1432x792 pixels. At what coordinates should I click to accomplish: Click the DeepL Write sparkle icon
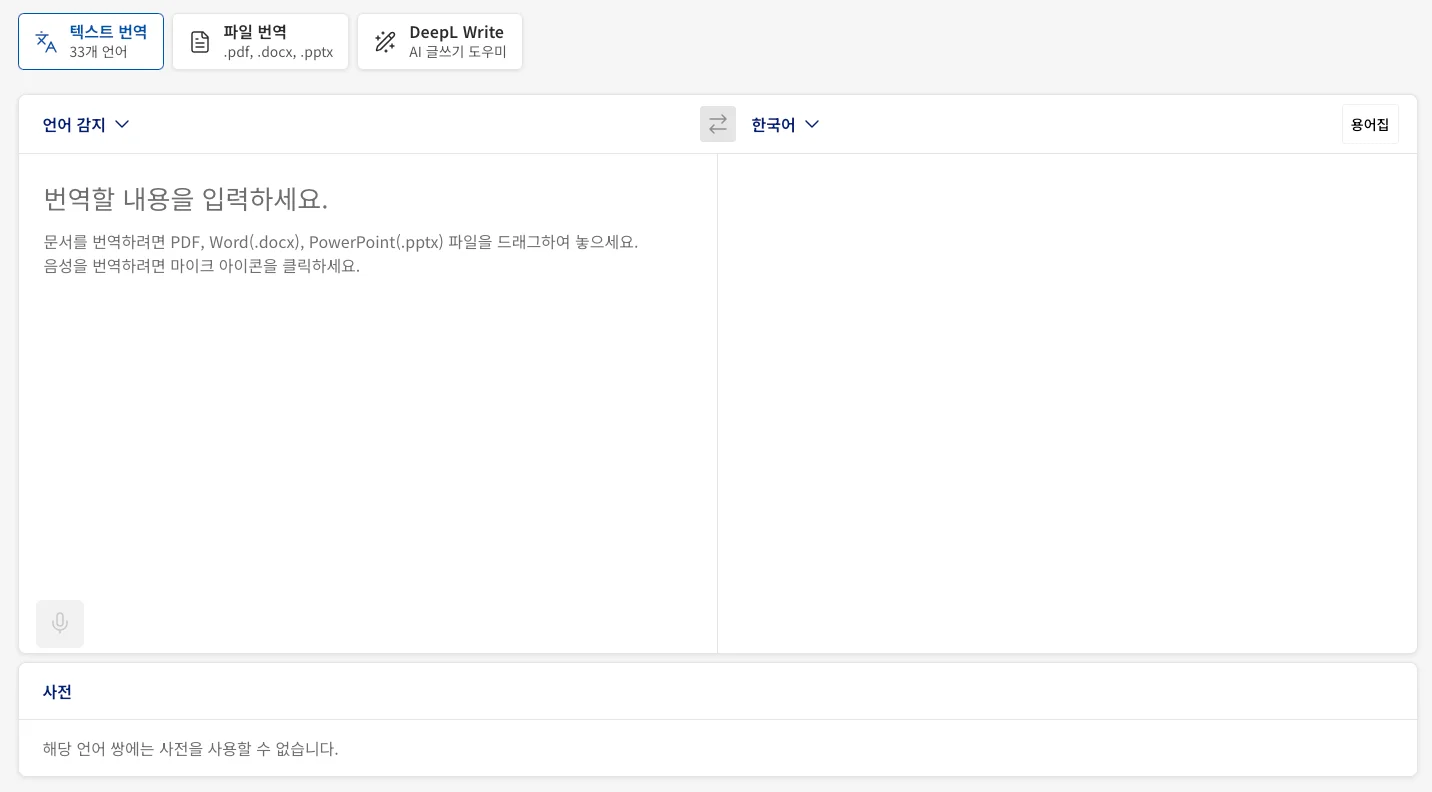click(x=385, y=41)
